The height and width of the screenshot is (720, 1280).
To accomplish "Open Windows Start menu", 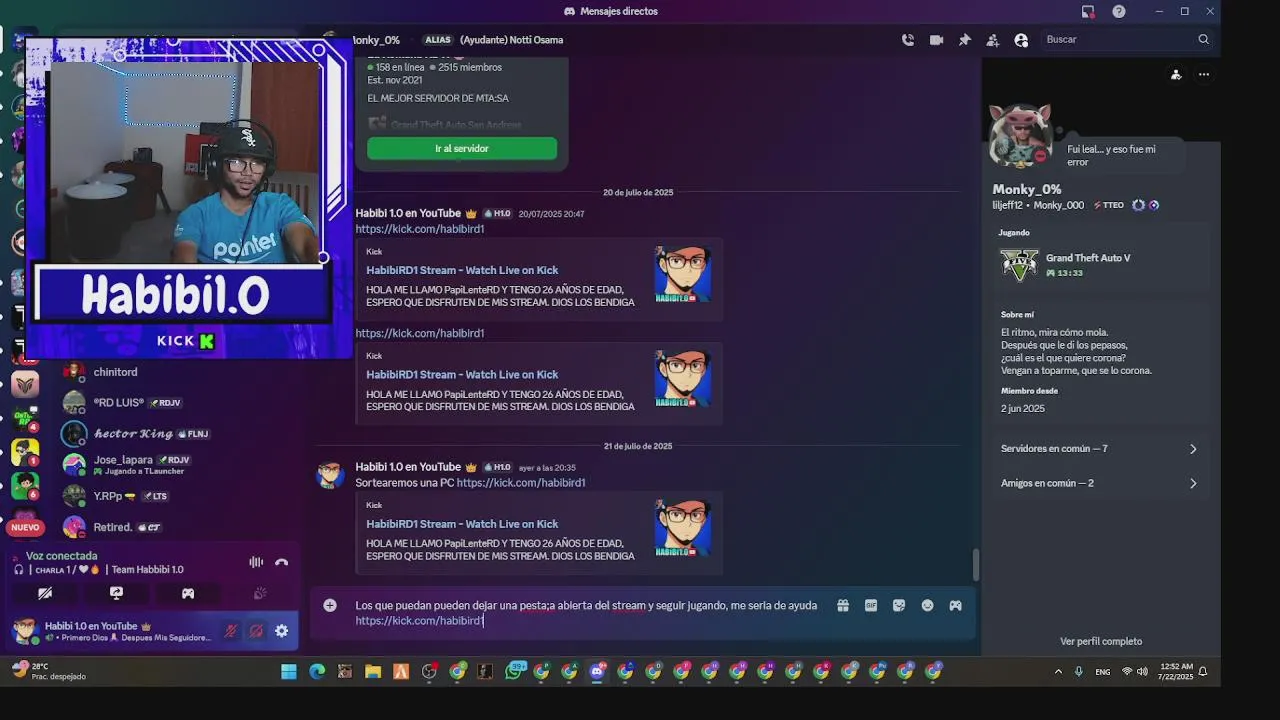I will pyautogui.click(x=289, y=672).
